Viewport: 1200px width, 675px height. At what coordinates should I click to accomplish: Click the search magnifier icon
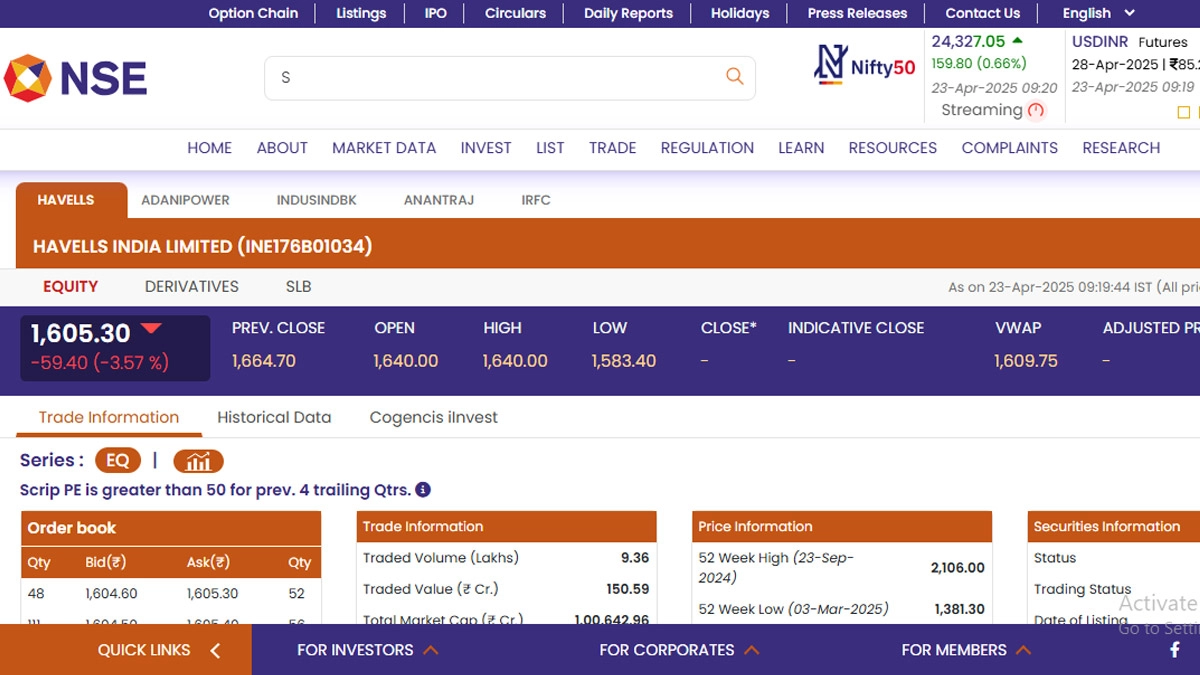734,77
